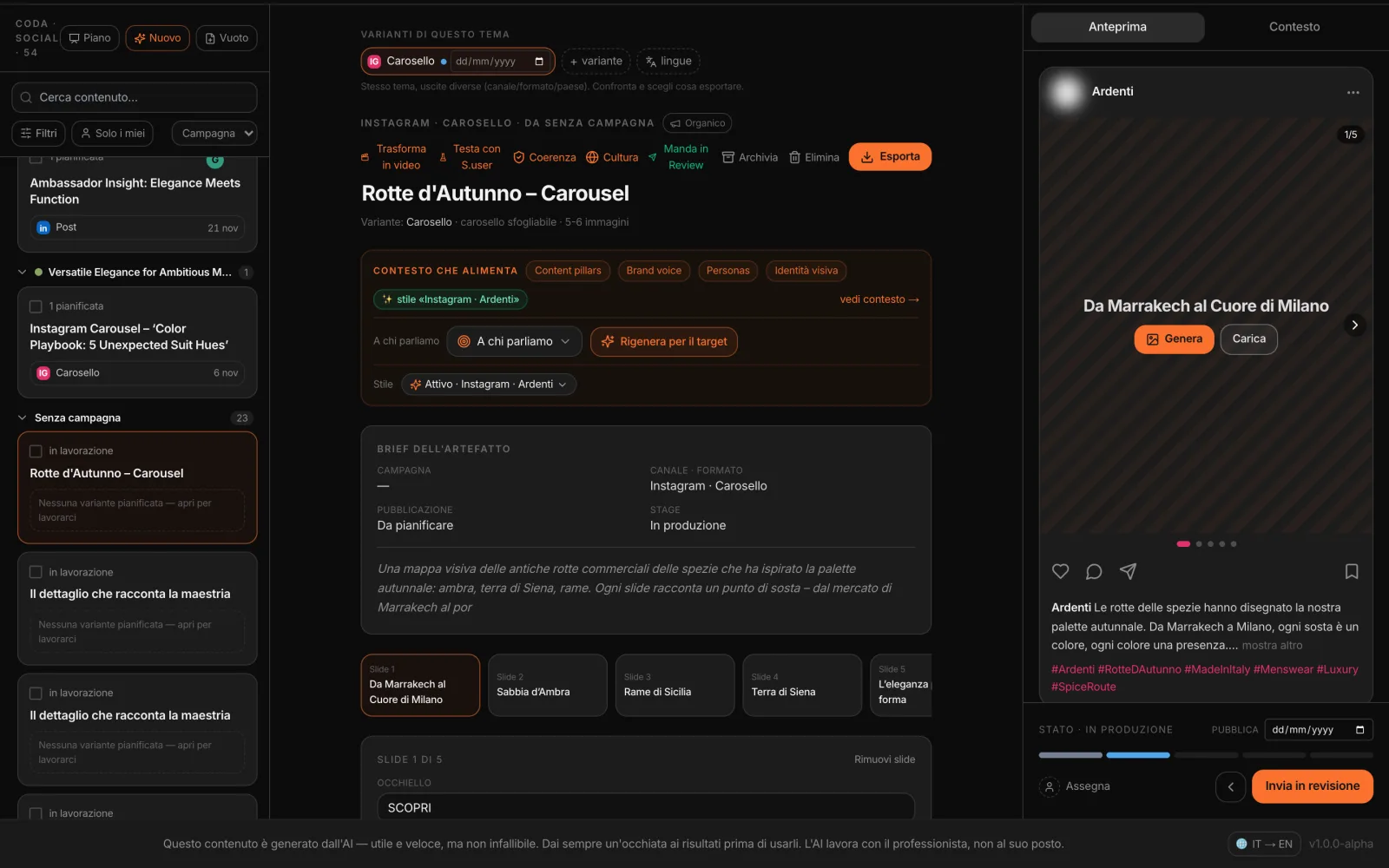This screenshot has width=1389, height=868.
Task: Toggle the Solo i miei filter
Action: click(x=113, y=133)
